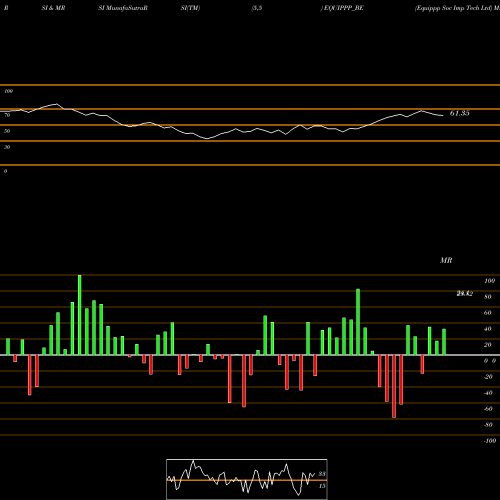Click the 70 level label on RSI chart
The height and width of the screenshot is (500, 500).
7,115
